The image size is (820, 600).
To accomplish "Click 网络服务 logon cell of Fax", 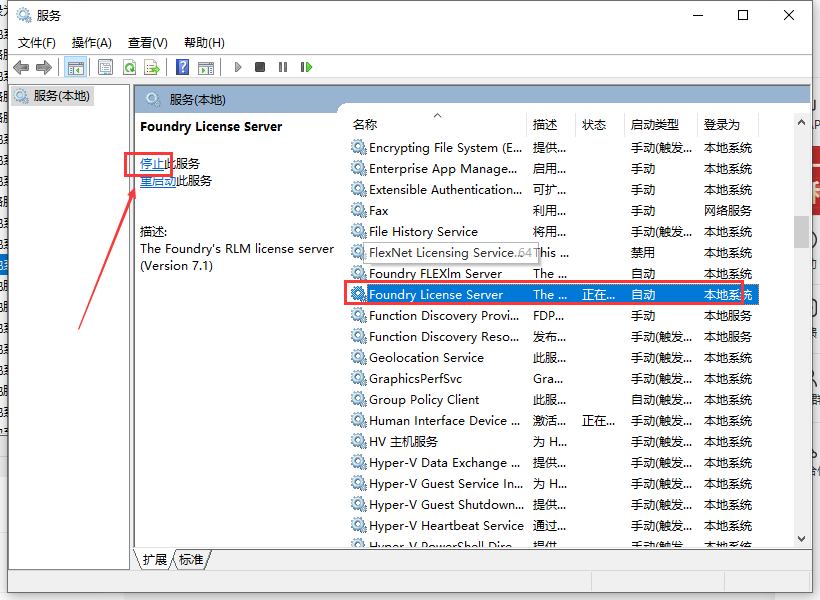I will tap(727, 210).
